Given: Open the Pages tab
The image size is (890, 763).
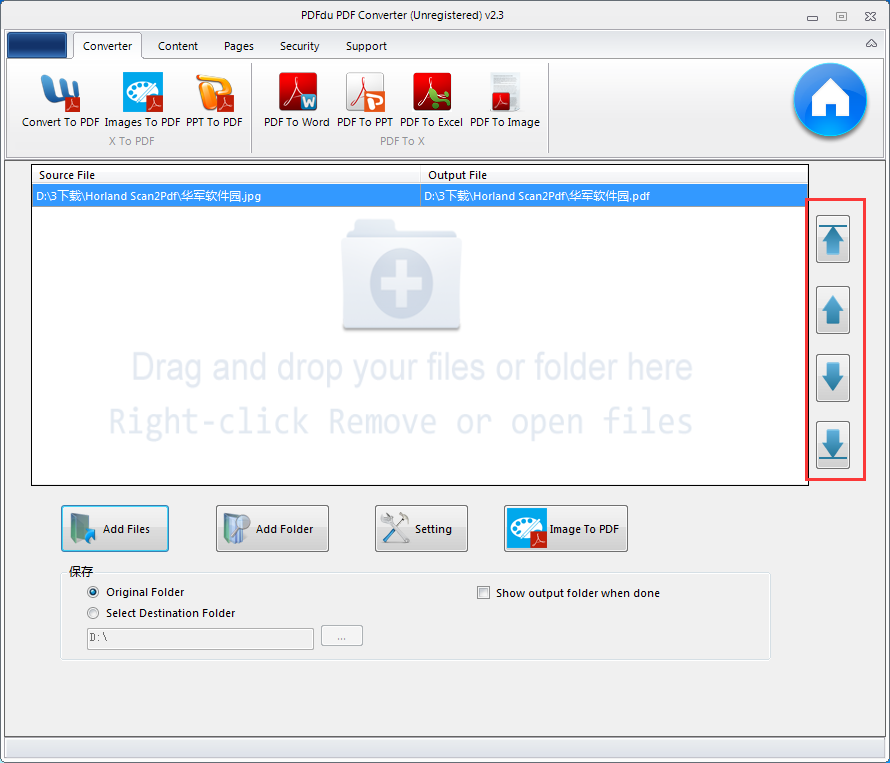Looking at the screenshot, I should [238, 46].
